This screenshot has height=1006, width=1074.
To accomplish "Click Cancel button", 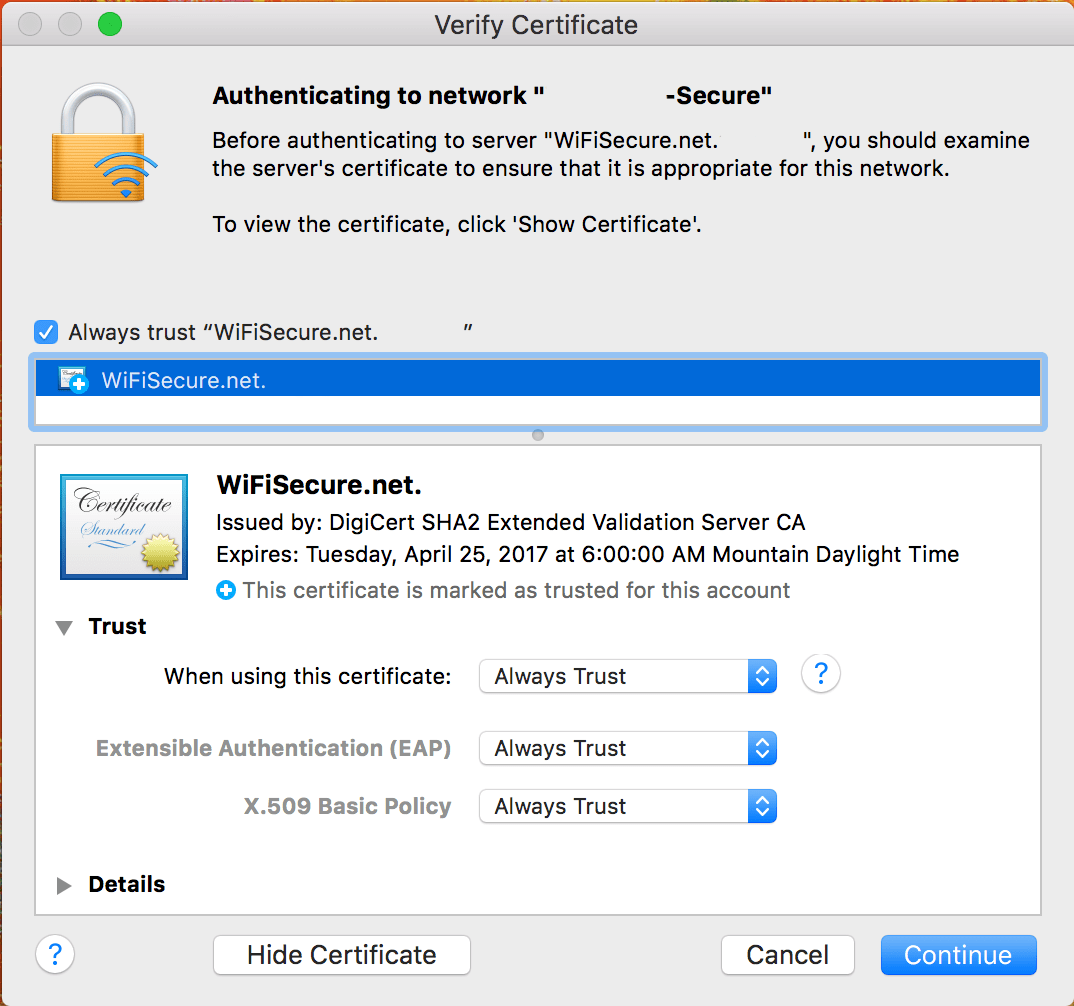I will coord(788,955).
